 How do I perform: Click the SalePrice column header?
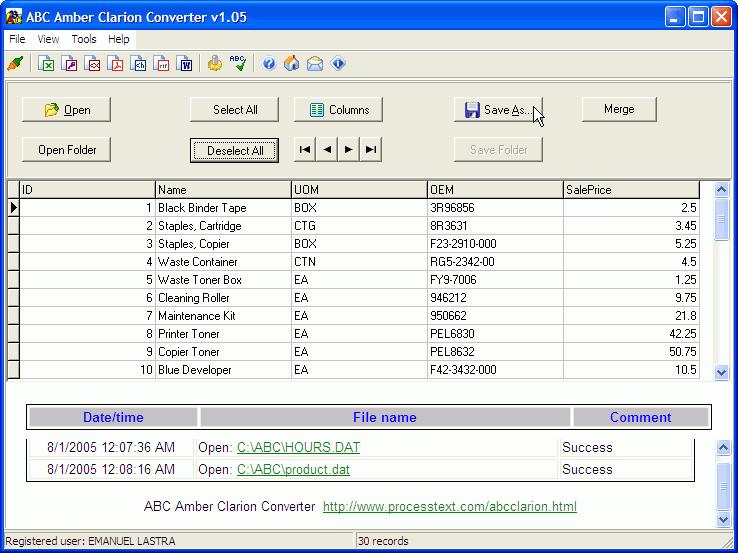point(631,190)
